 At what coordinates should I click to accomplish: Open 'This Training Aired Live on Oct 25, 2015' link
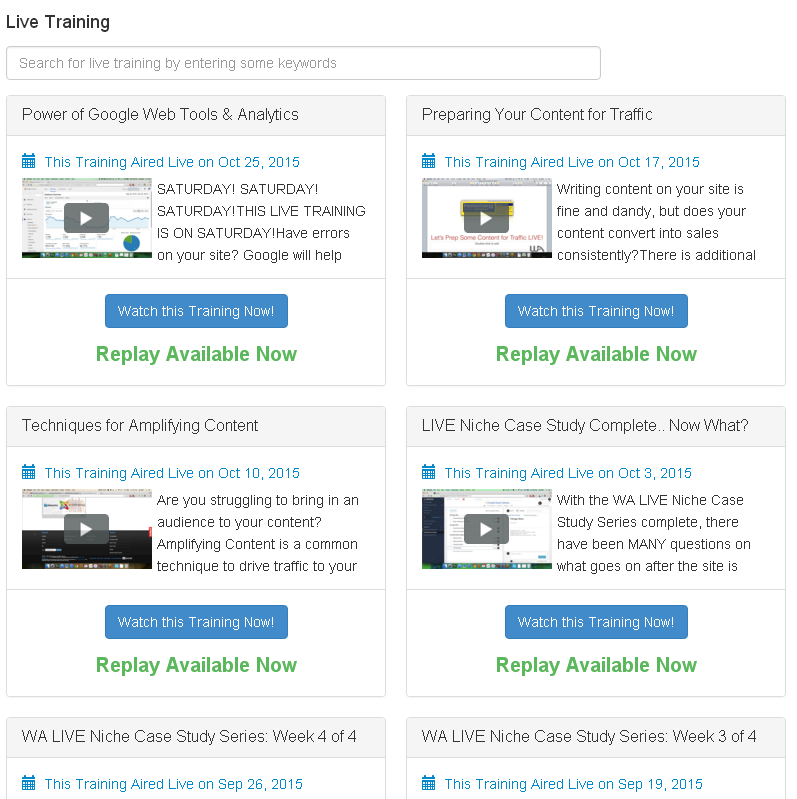(172, 162)
